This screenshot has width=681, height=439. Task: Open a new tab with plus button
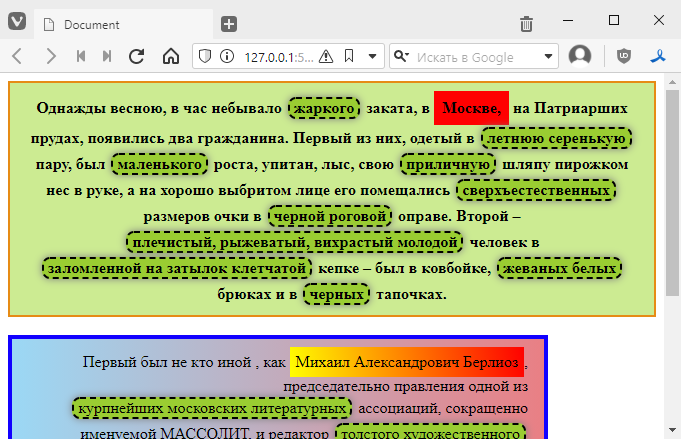229,24
